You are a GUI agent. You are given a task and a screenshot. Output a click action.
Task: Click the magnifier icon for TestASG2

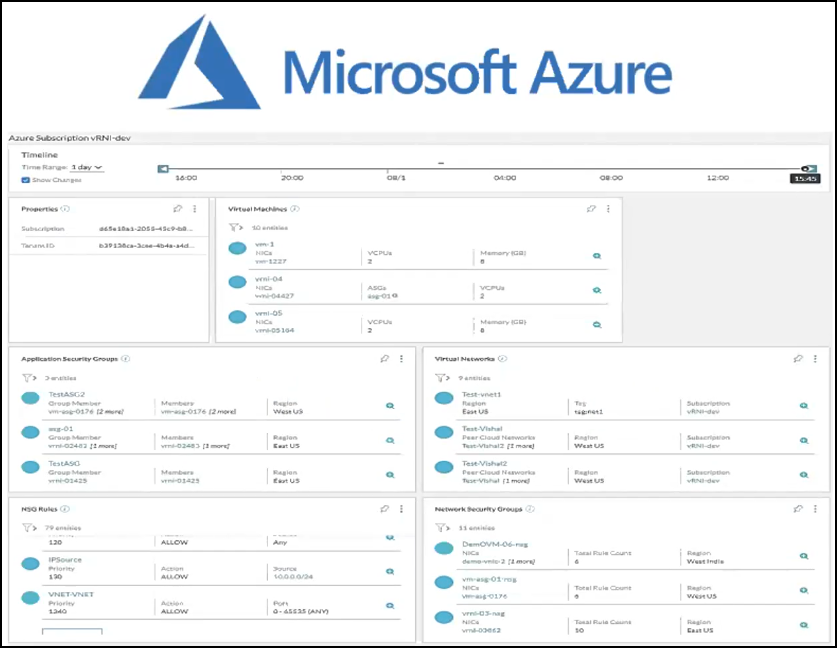pos(390,406)
